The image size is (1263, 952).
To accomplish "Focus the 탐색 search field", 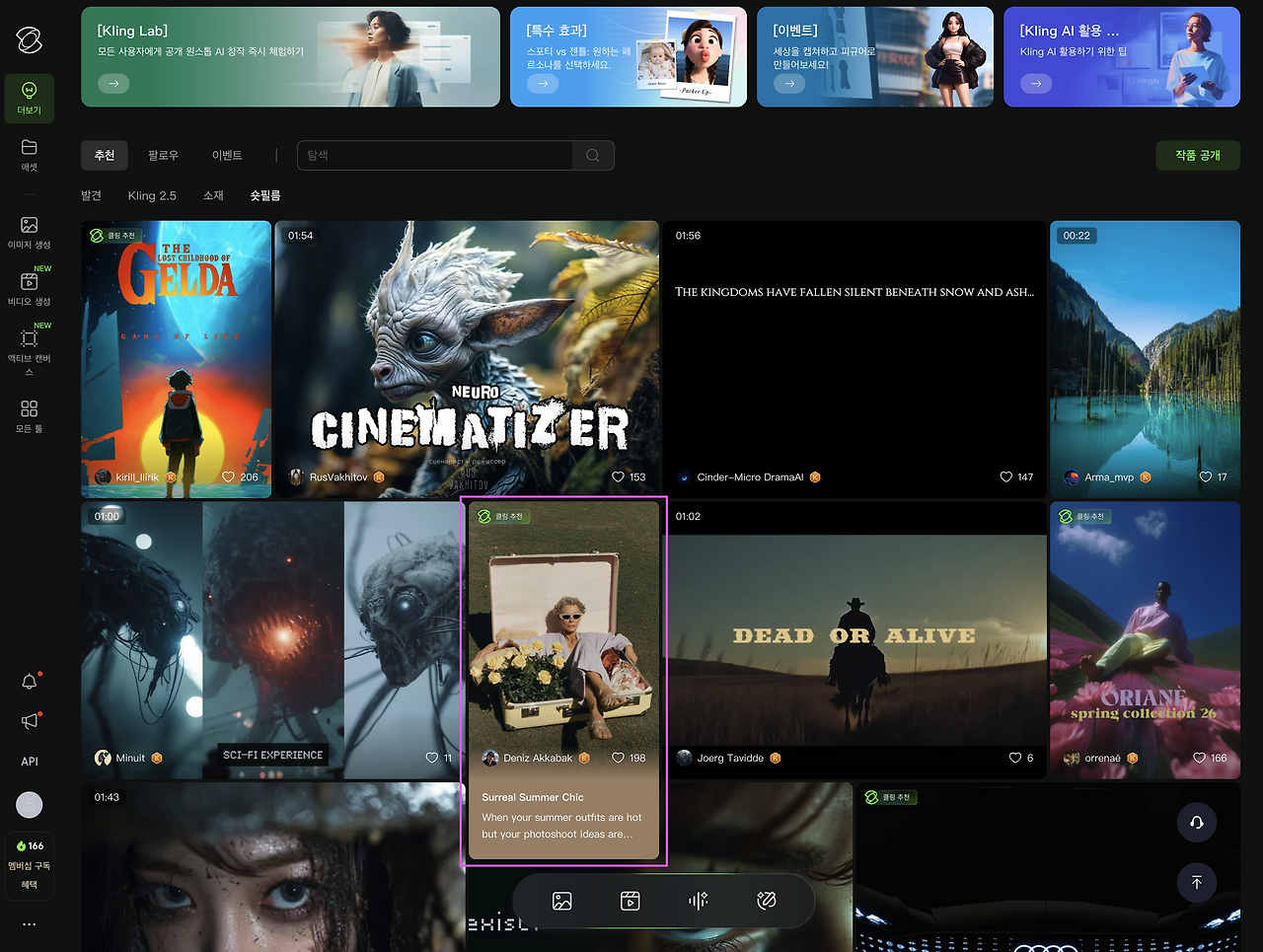I will click(435, 155).
